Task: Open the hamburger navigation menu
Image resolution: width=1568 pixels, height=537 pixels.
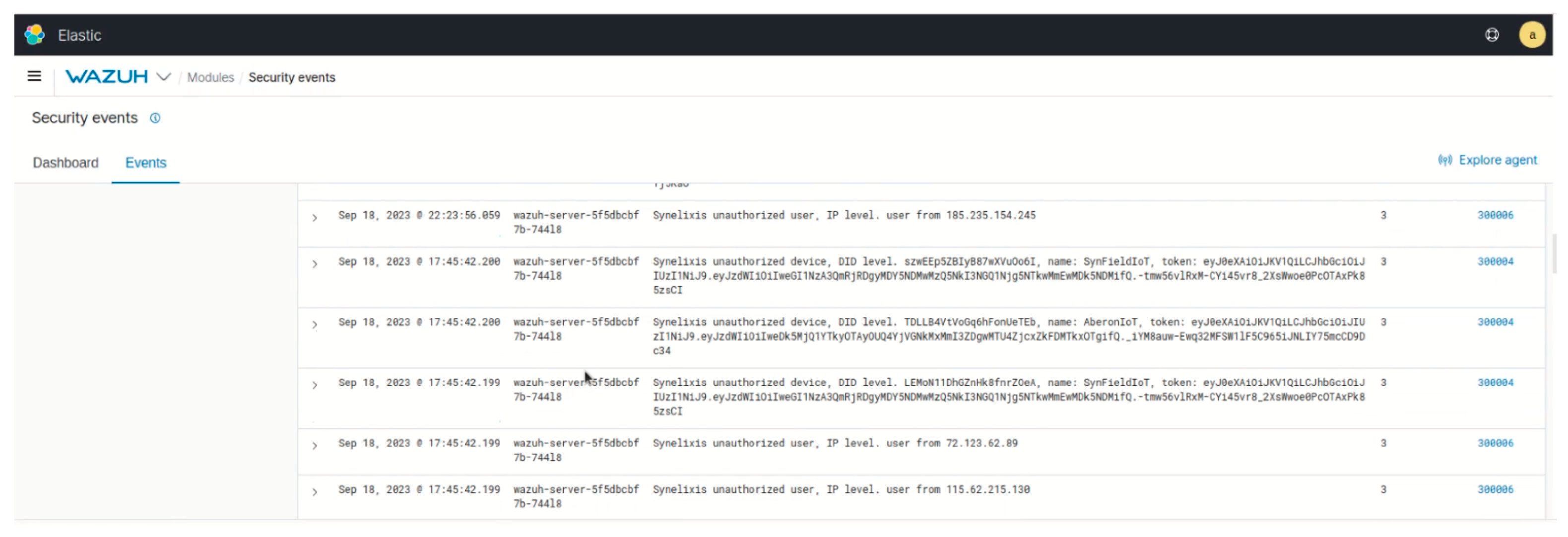Action: pos(34,76)
